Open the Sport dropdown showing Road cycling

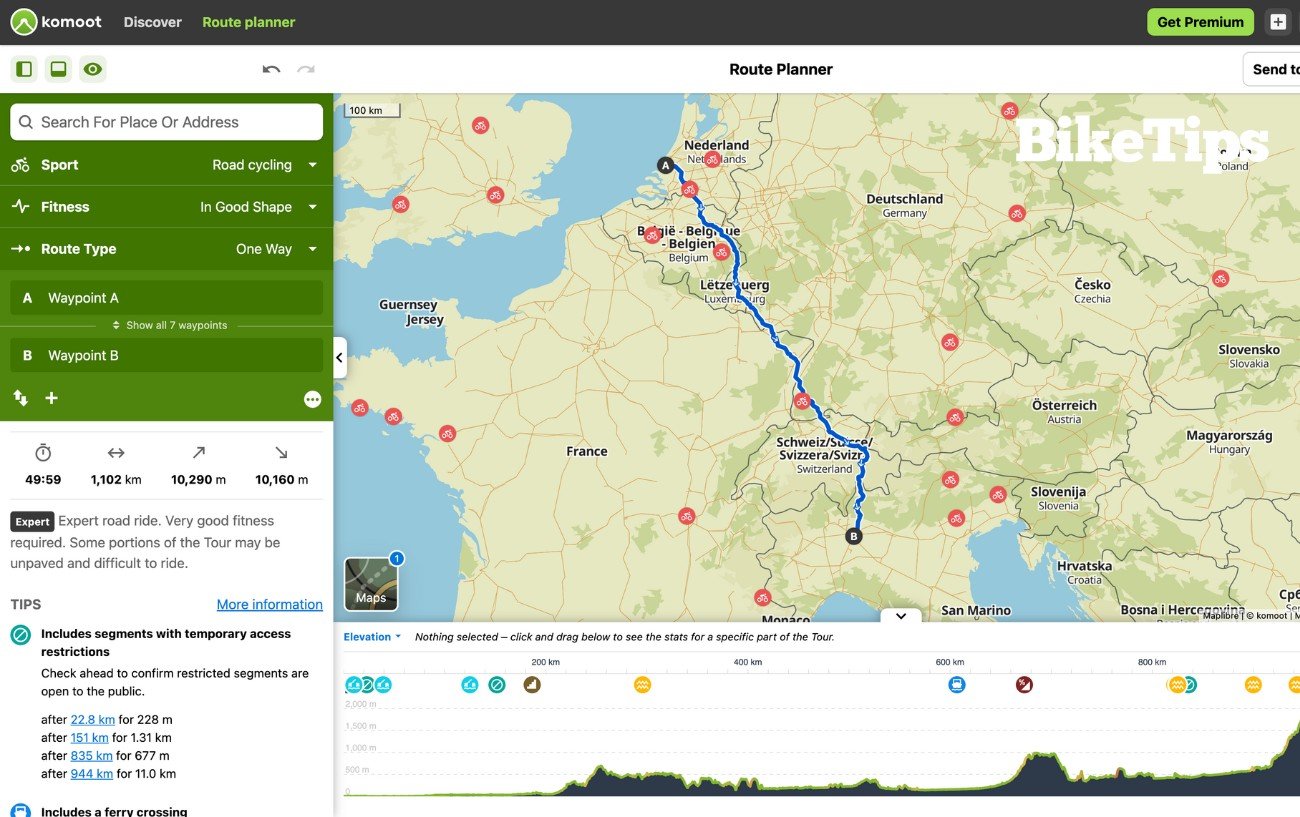264,165
